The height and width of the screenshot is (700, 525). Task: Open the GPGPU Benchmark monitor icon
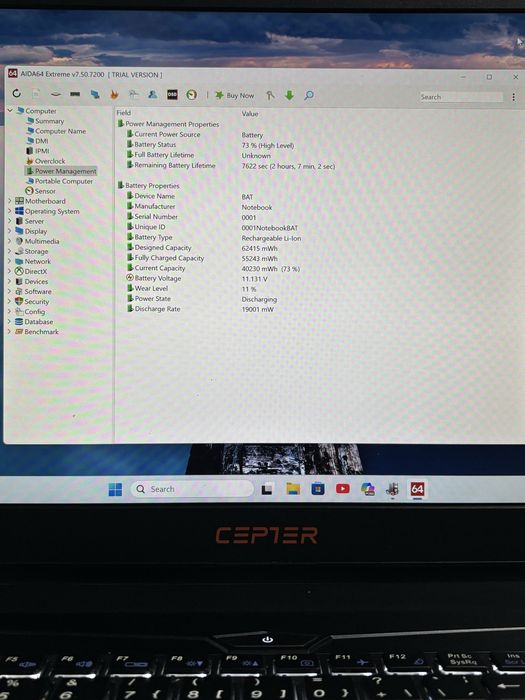pyautogui.click(x=95, y=94)
